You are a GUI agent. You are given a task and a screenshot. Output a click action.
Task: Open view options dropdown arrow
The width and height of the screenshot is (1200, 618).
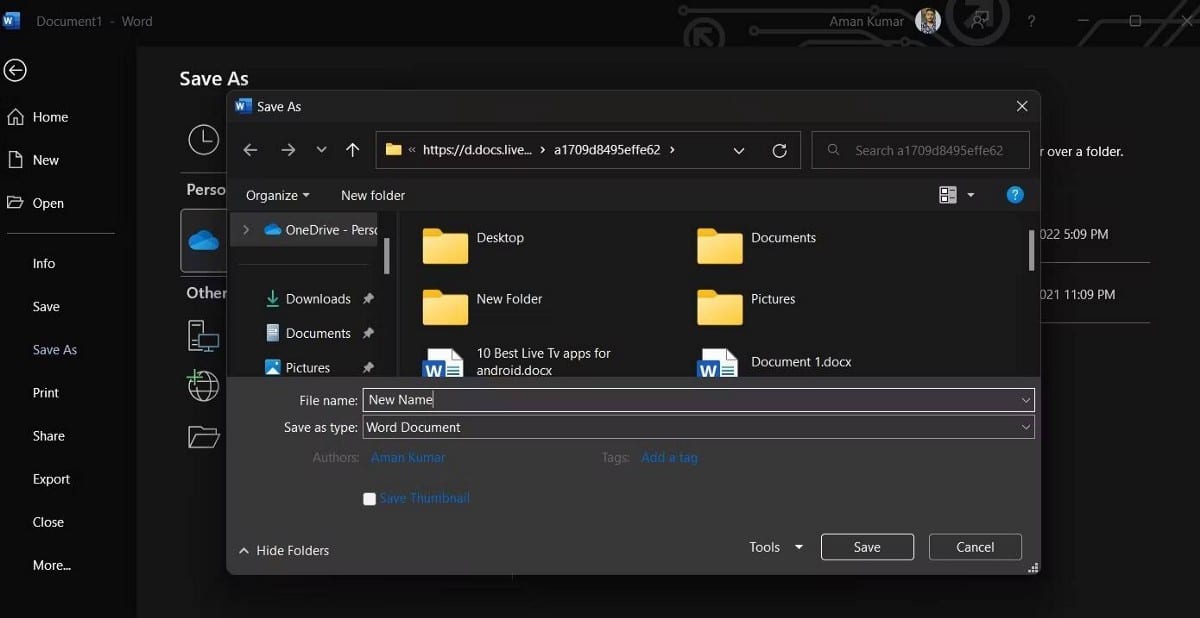click(970, 195)
